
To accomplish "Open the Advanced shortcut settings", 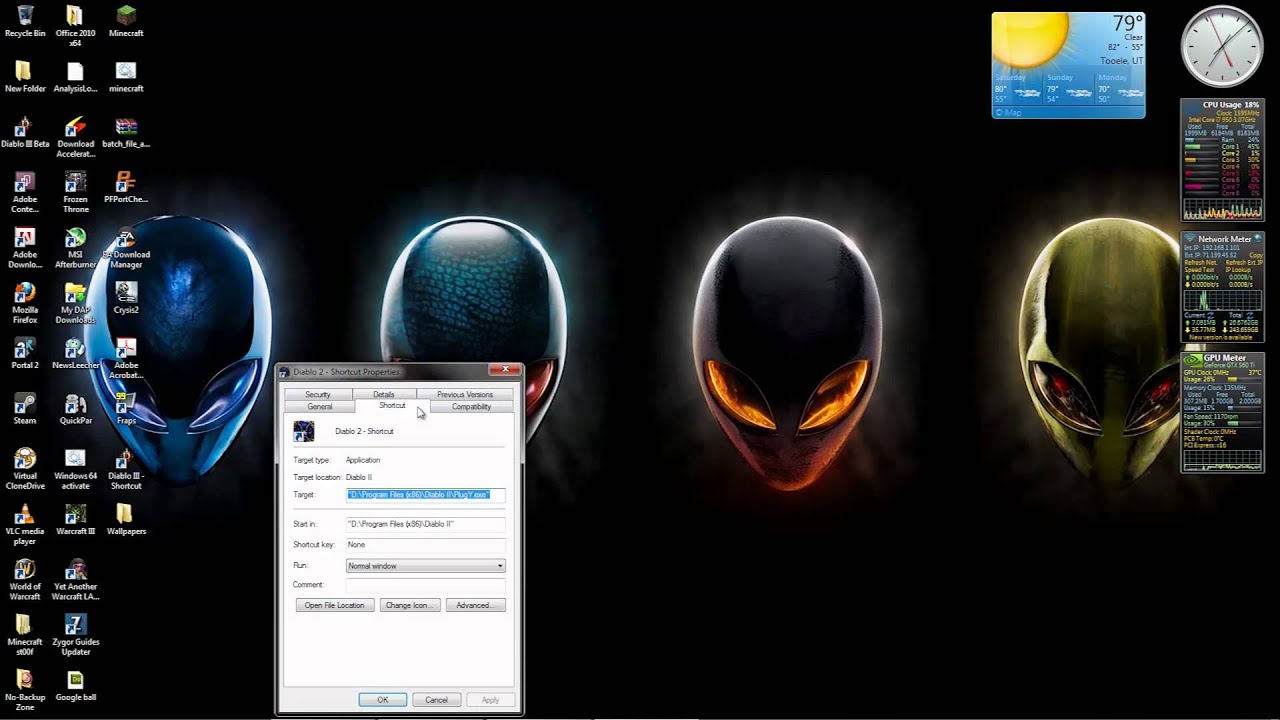I will [475, 605].
